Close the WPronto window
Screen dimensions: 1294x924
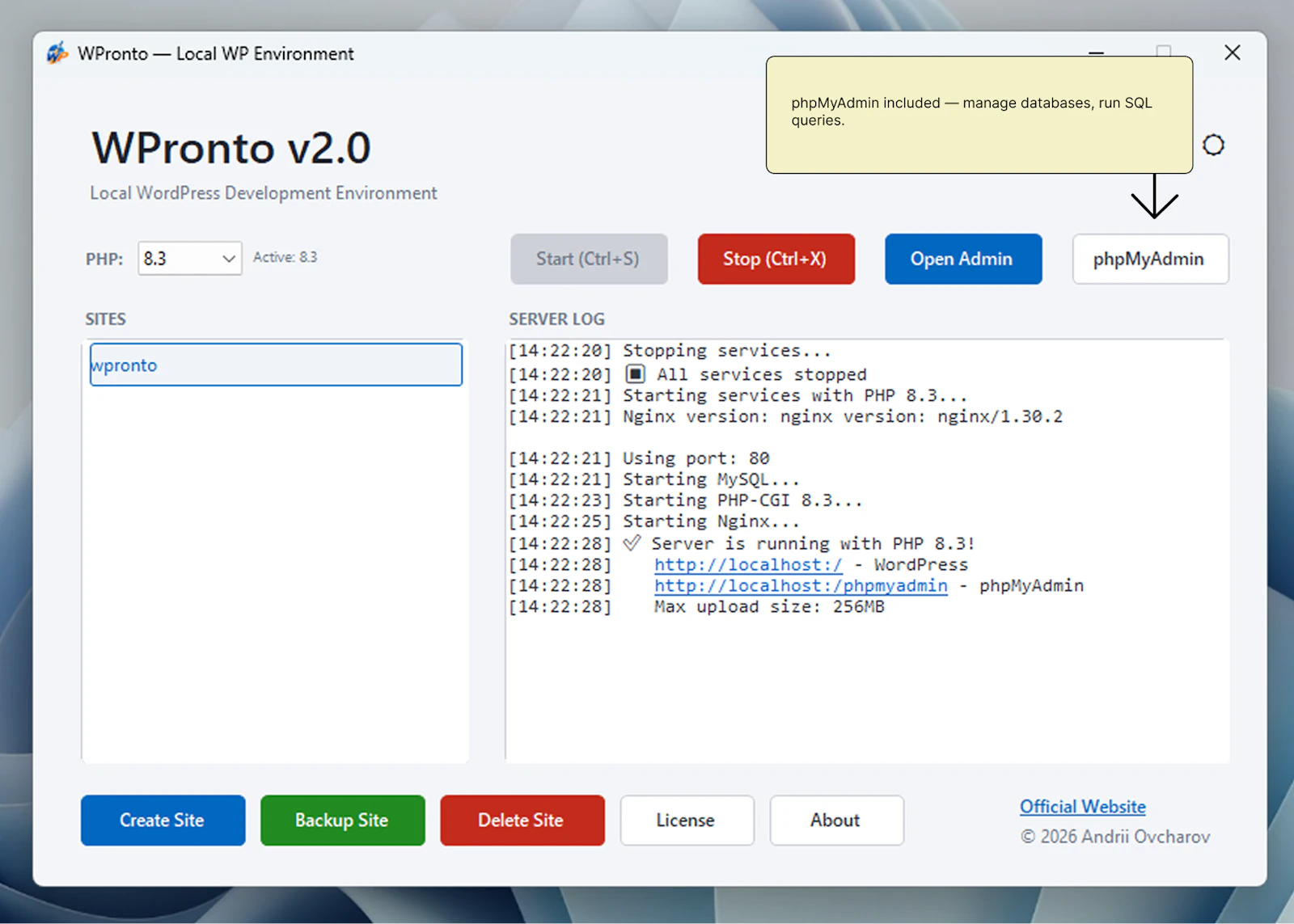[x=1233, y=53]
